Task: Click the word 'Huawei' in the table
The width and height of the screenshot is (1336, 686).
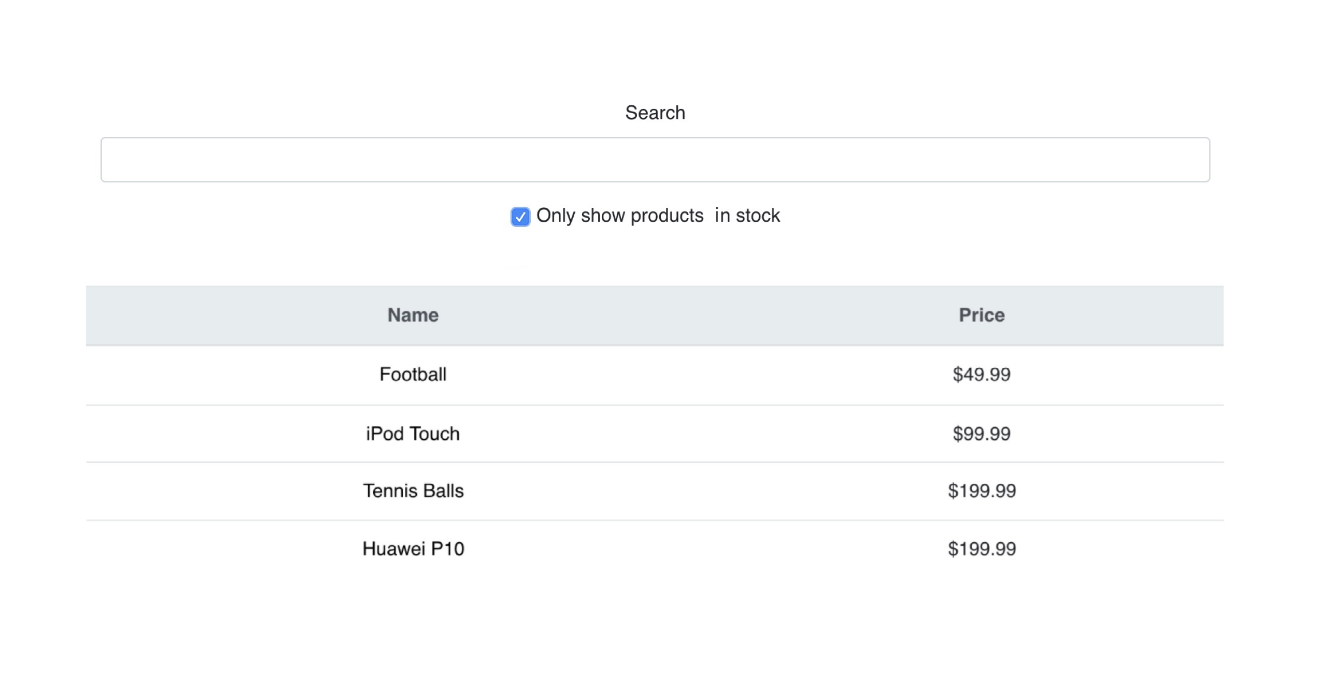Action: click(x=394, y=549)
